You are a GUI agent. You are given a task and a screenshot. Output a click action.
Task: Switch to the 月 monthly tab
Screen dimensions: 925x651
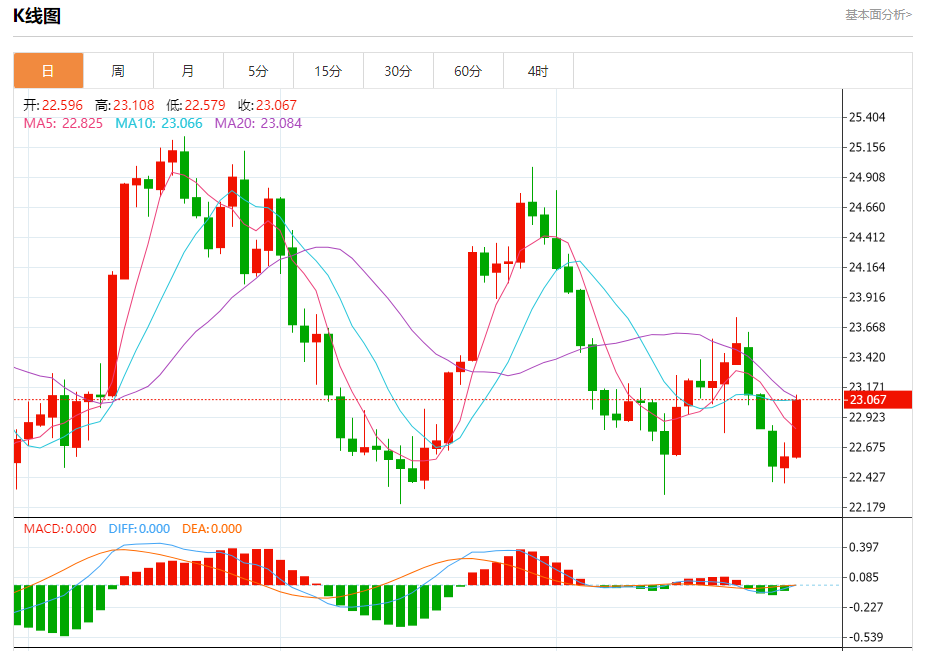188,71
